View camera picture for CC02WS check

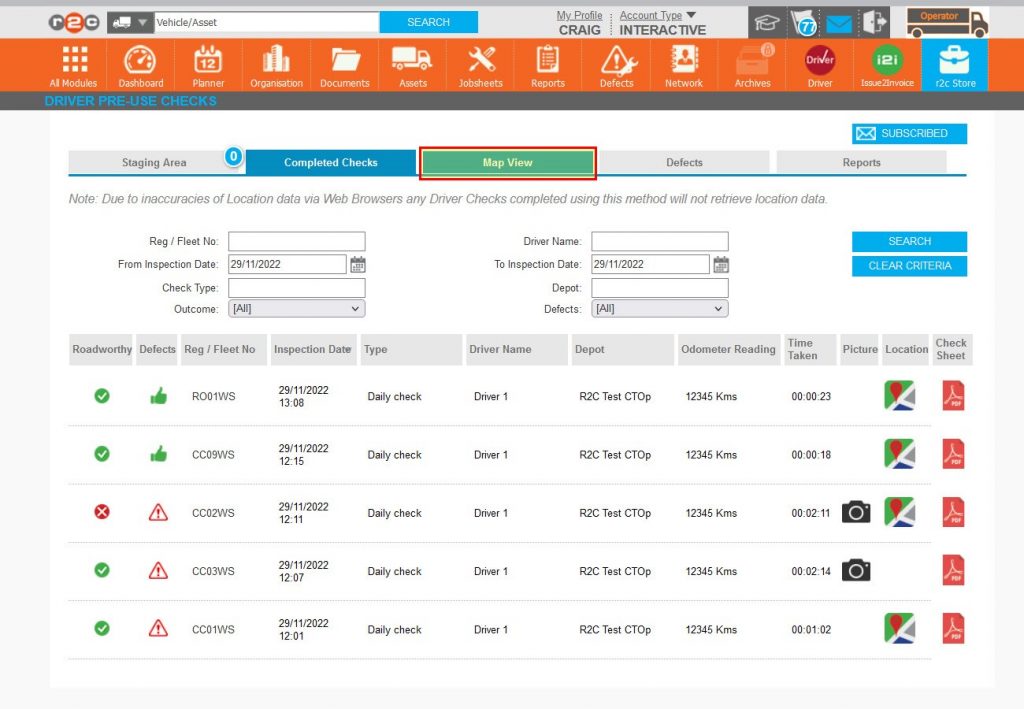tap(855, 512)
